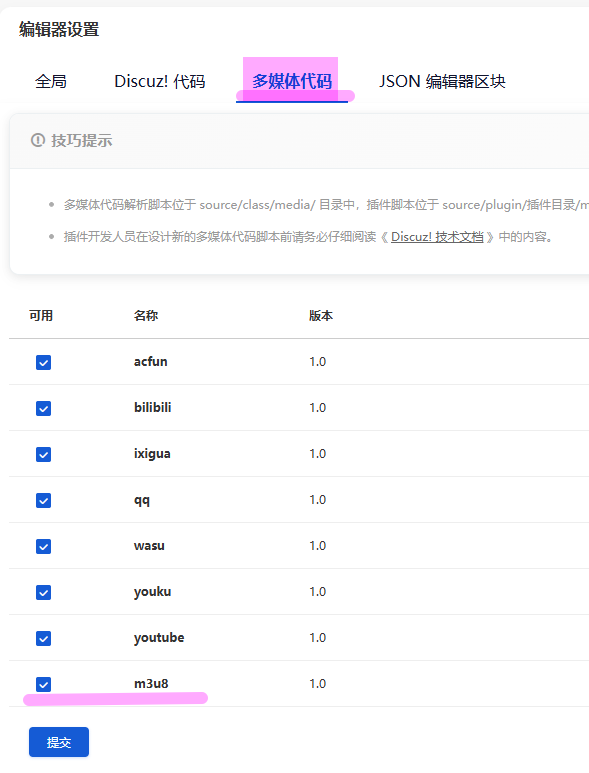This screenshot has width=589, height=773.
Task: Open the JSON 编辑器区块 tab
Action: pyautogui.click(x=442, y=81)
